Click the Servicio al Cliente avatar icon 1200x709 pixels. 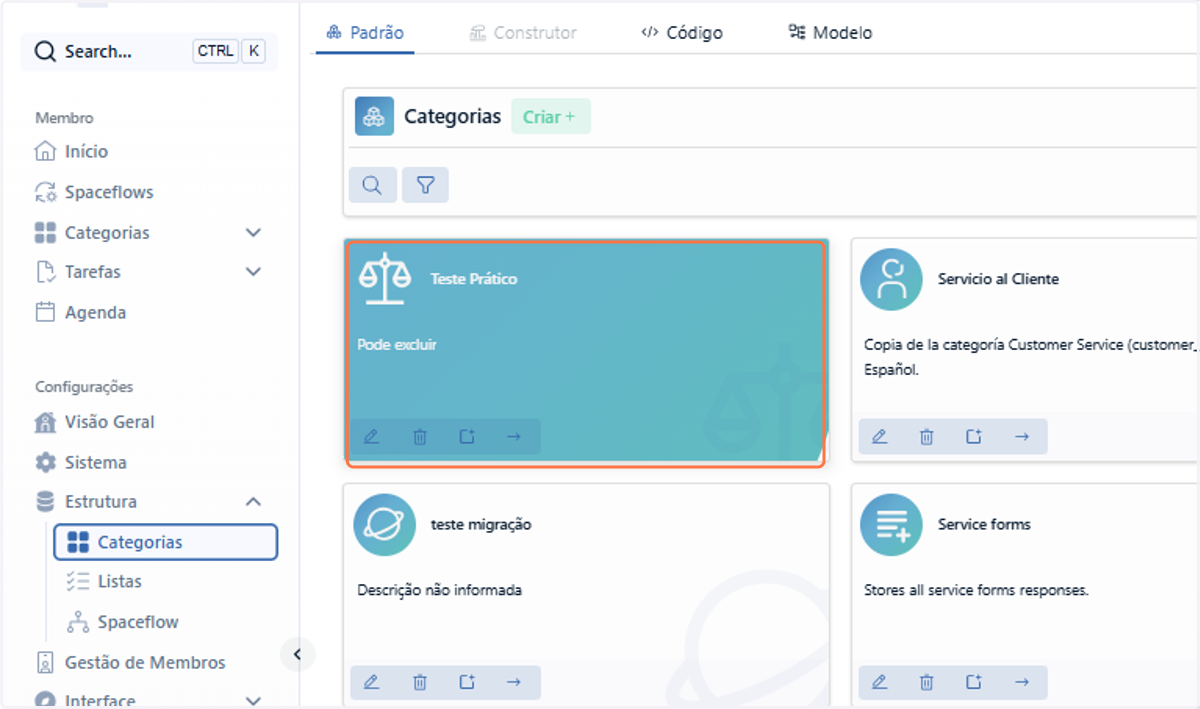891,279
